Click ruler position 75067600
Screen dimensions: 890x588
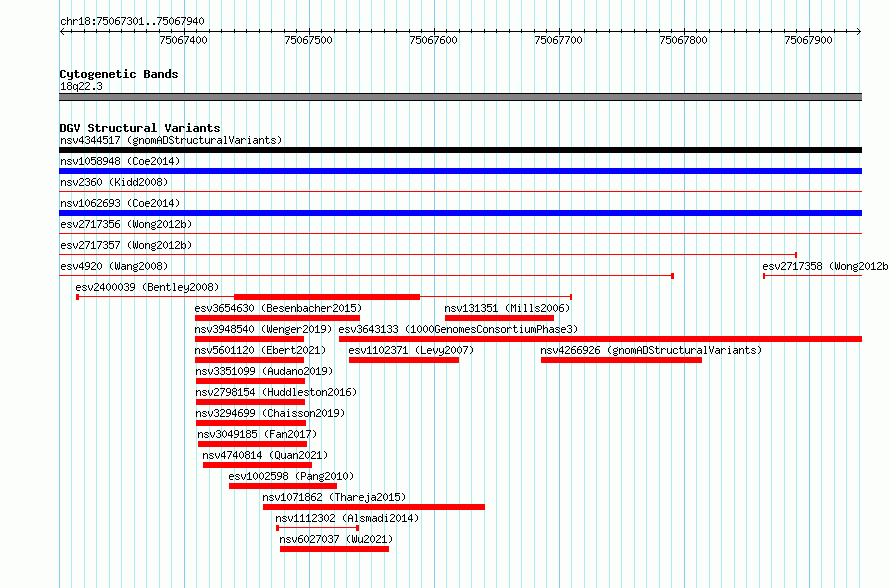(x=433, y=40)
